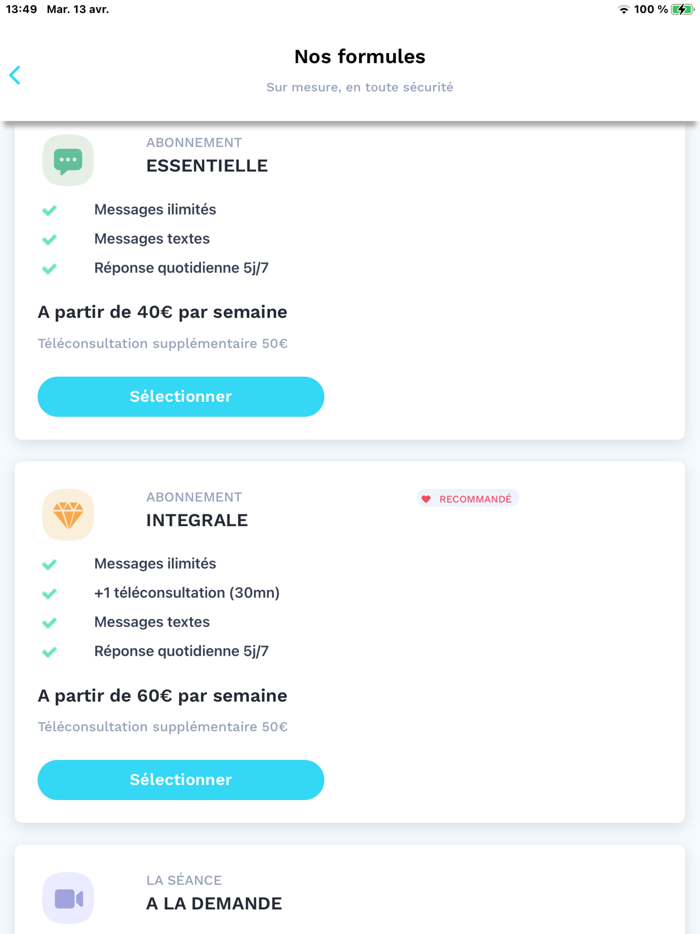The height and width of the screenshot is (934, 700).
Task: Tap the 13:49 clock in status bar
Action: pyautogui.click(x=21, y=9)
